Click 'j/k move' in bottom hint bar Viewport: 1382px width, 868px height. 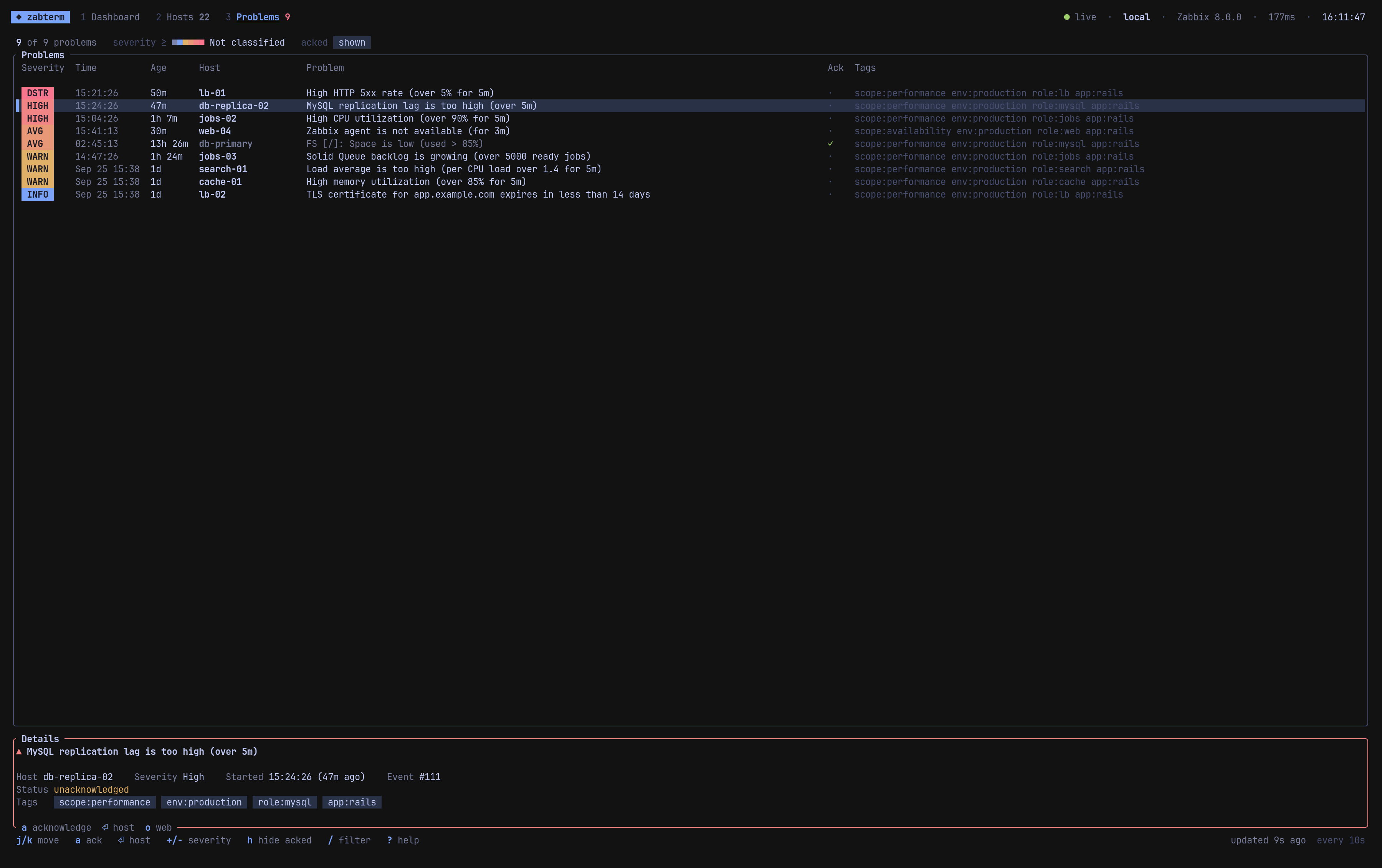click(37, 840)
